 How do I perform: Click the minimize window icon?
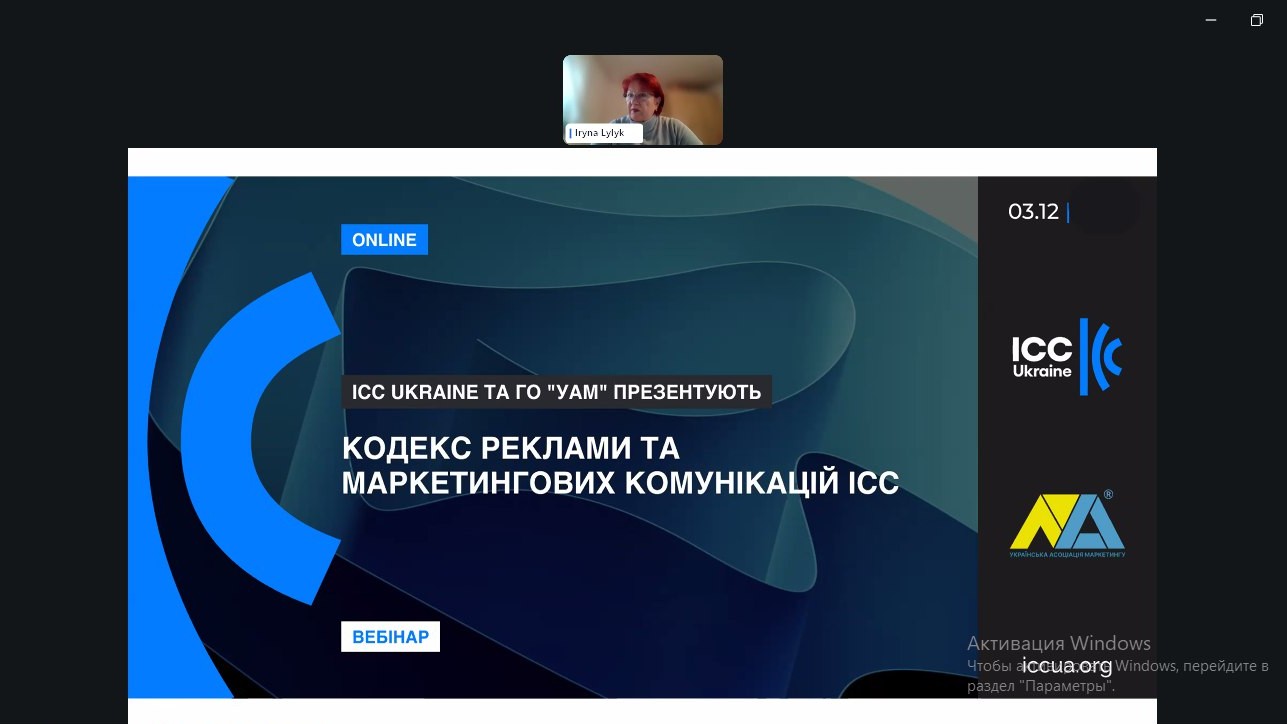(1211, 20)
